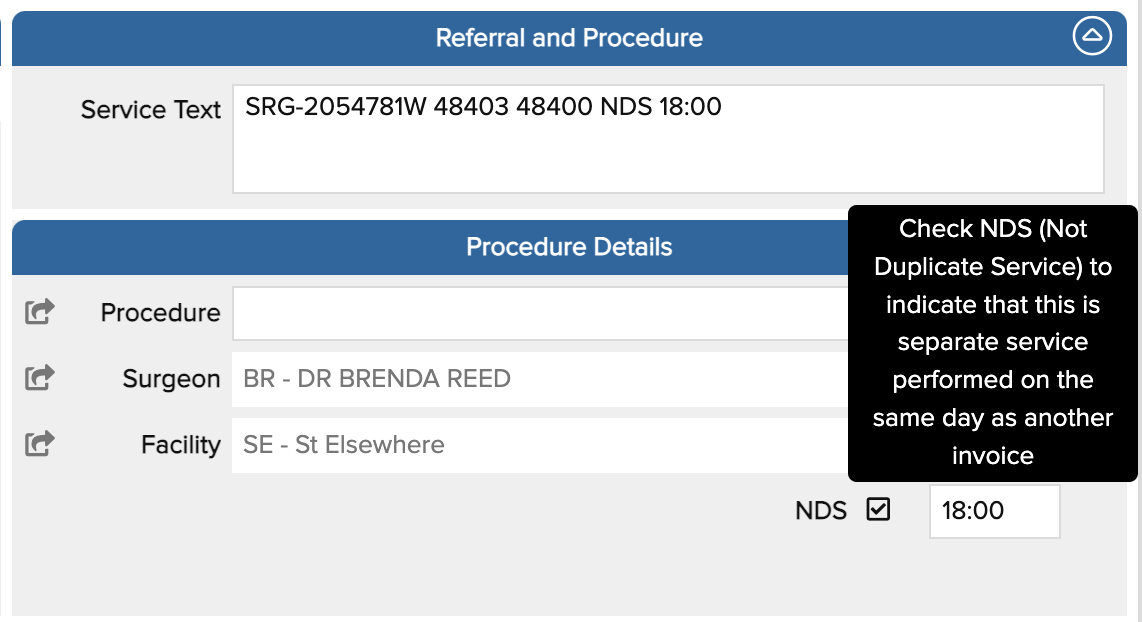
Task: Edit the 18:00 NDS time field
Action: [x=994, y=511]
